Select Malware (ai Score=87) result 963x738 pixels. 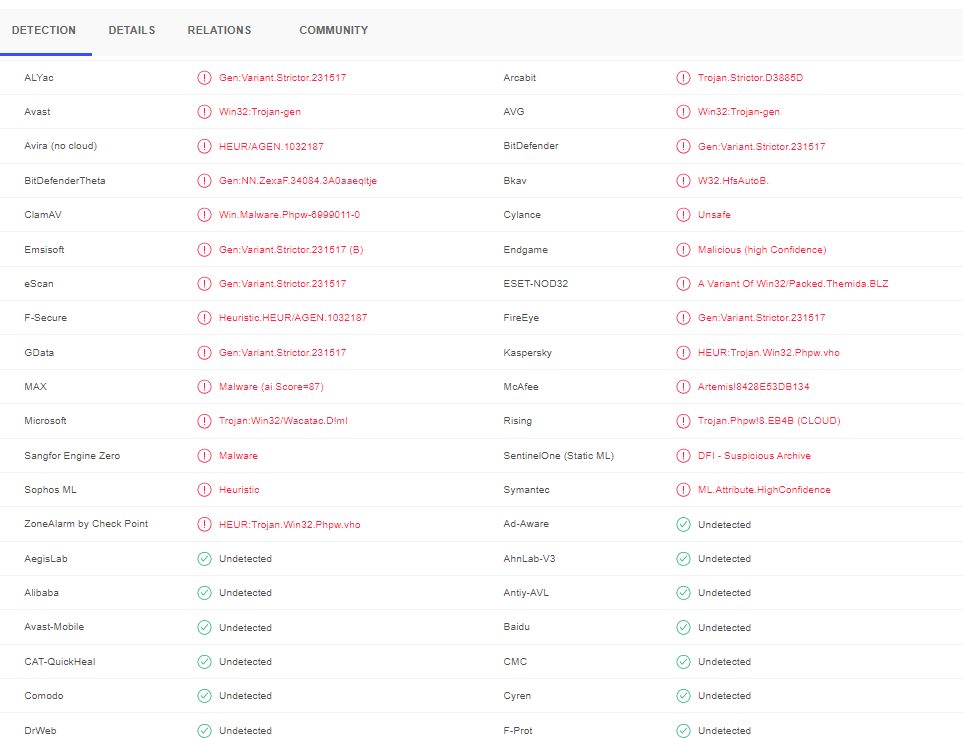(x=271, y=387)
